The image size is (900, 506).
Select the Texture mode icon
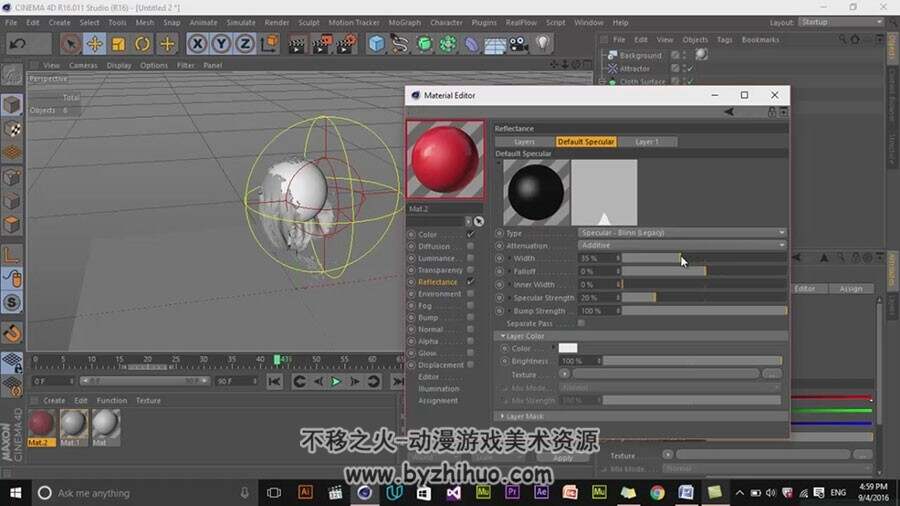pyautogui.click(x=12, y=130)
